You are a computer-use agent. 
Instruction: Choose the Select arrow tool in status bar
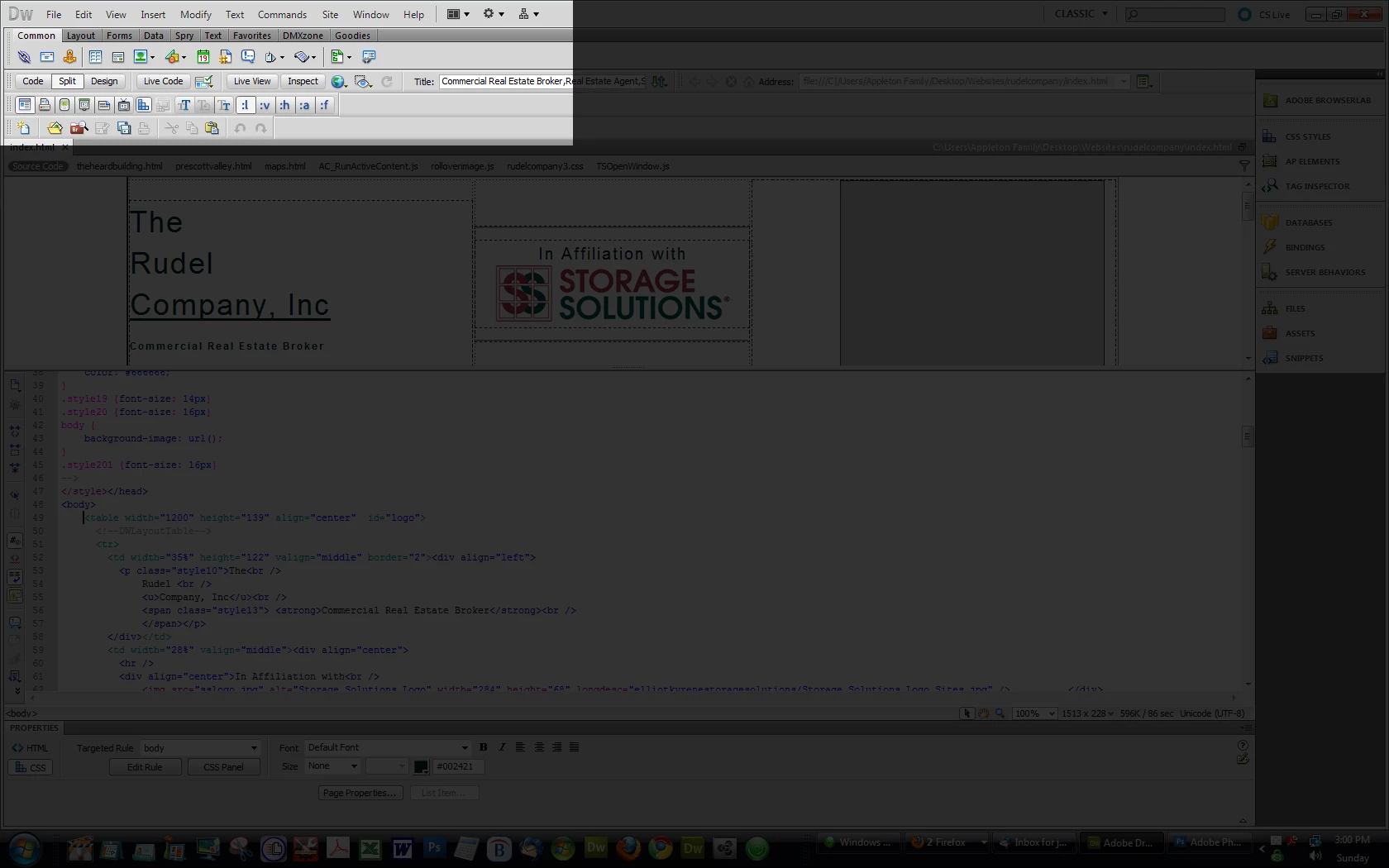tap(967, 713)
